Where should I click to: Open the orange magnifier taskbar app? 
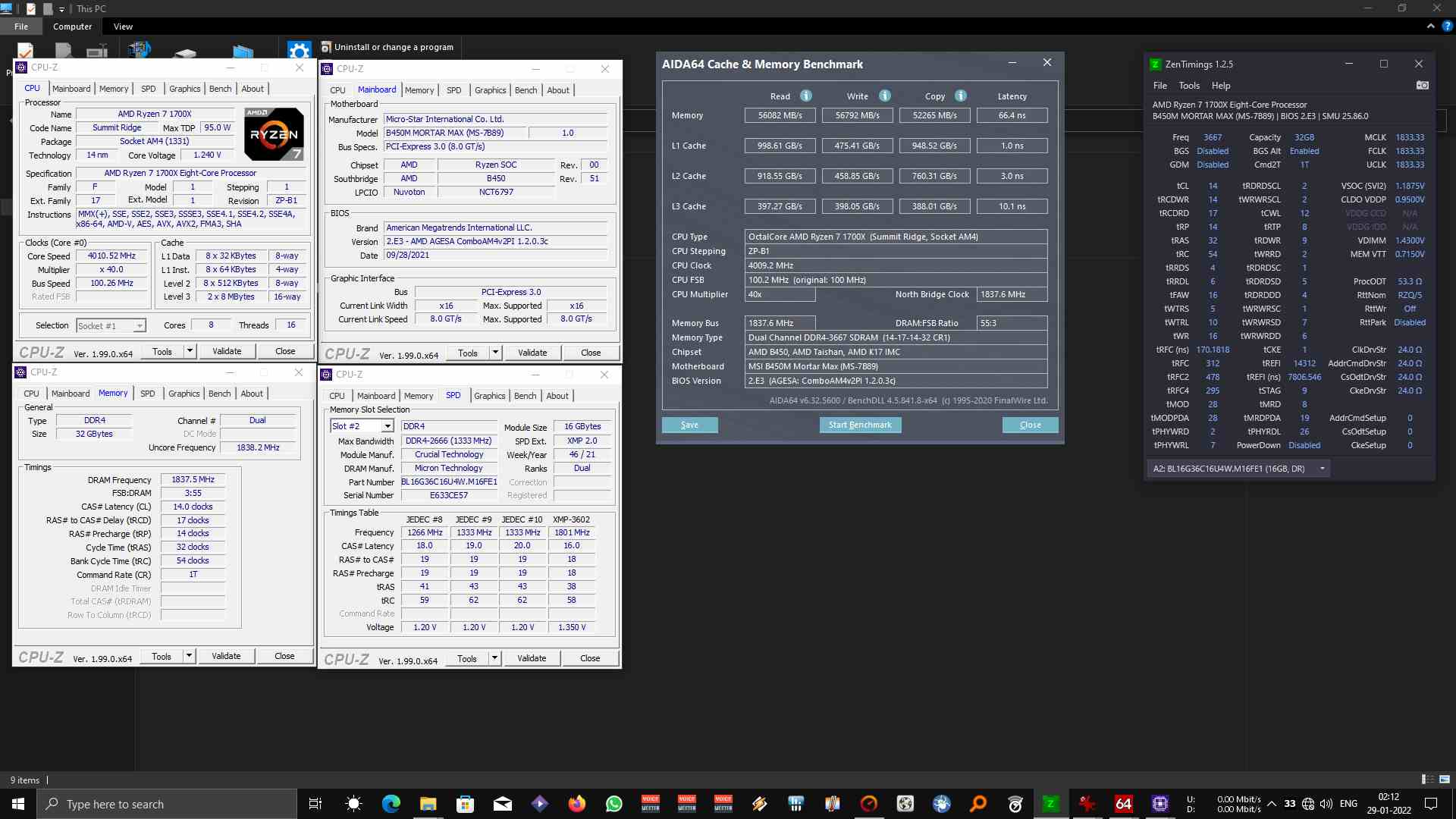(x=978, y=804)
